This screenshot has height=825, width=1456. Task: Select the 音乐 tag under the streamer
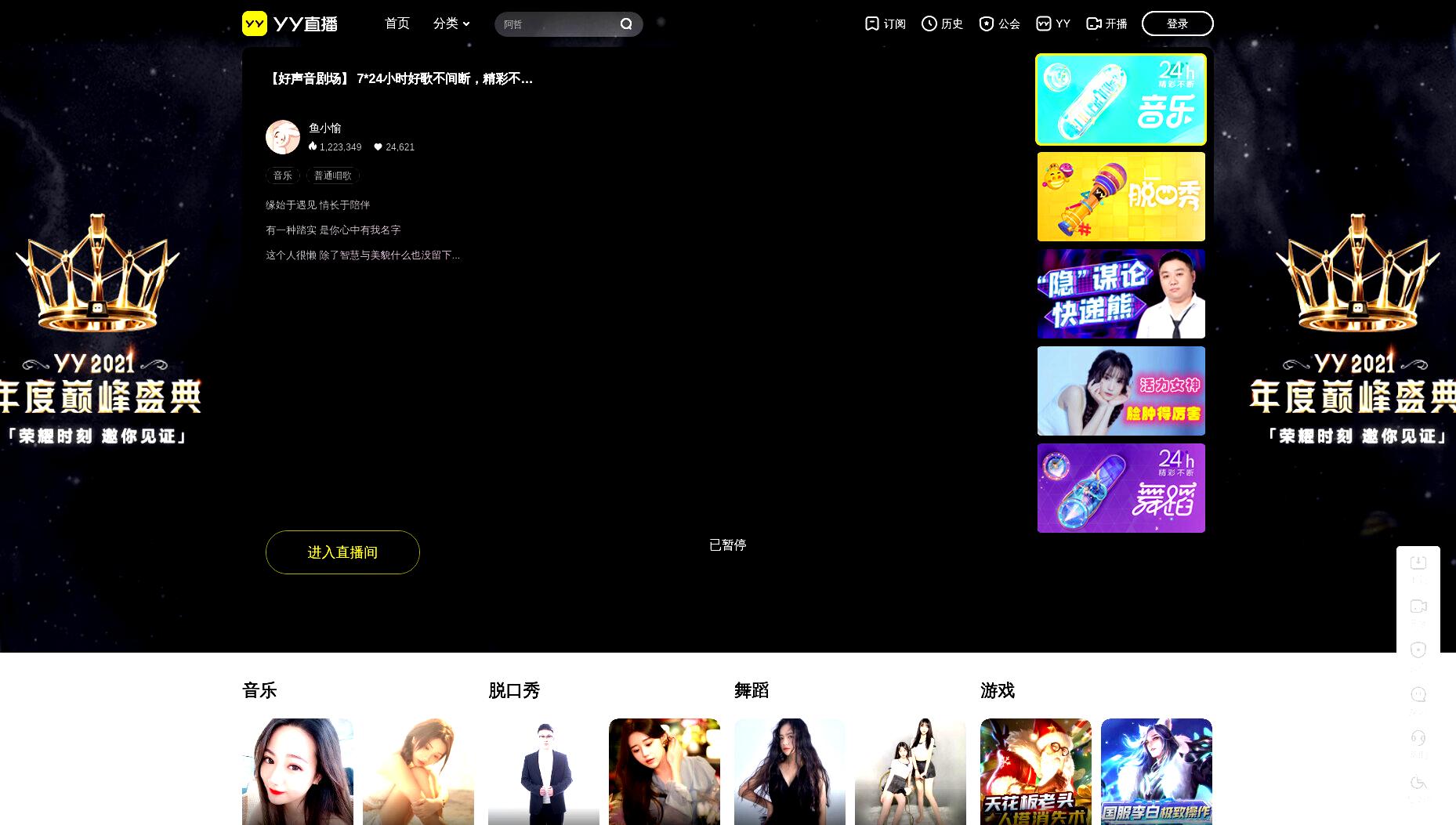(283, 175)
